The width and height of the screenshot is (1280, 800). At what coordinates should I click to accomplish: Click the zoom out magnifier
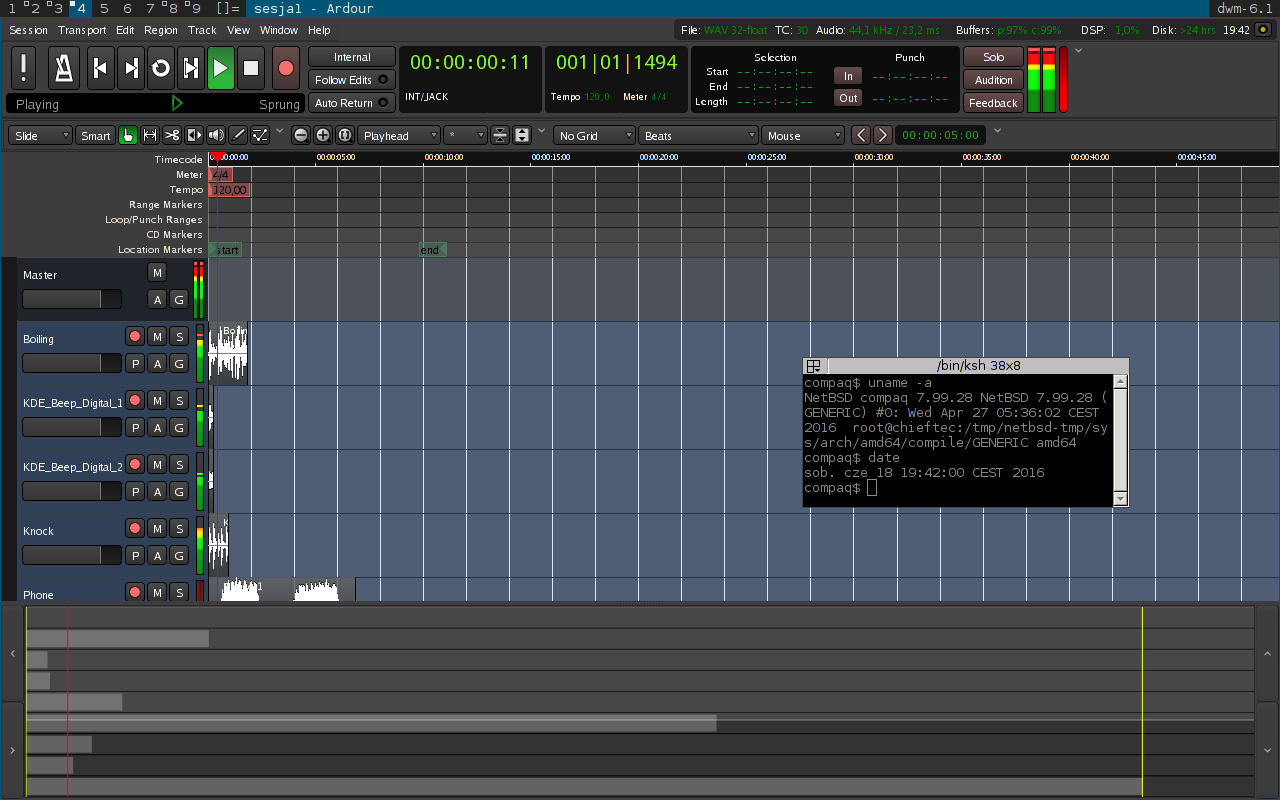tap(301, 135)
